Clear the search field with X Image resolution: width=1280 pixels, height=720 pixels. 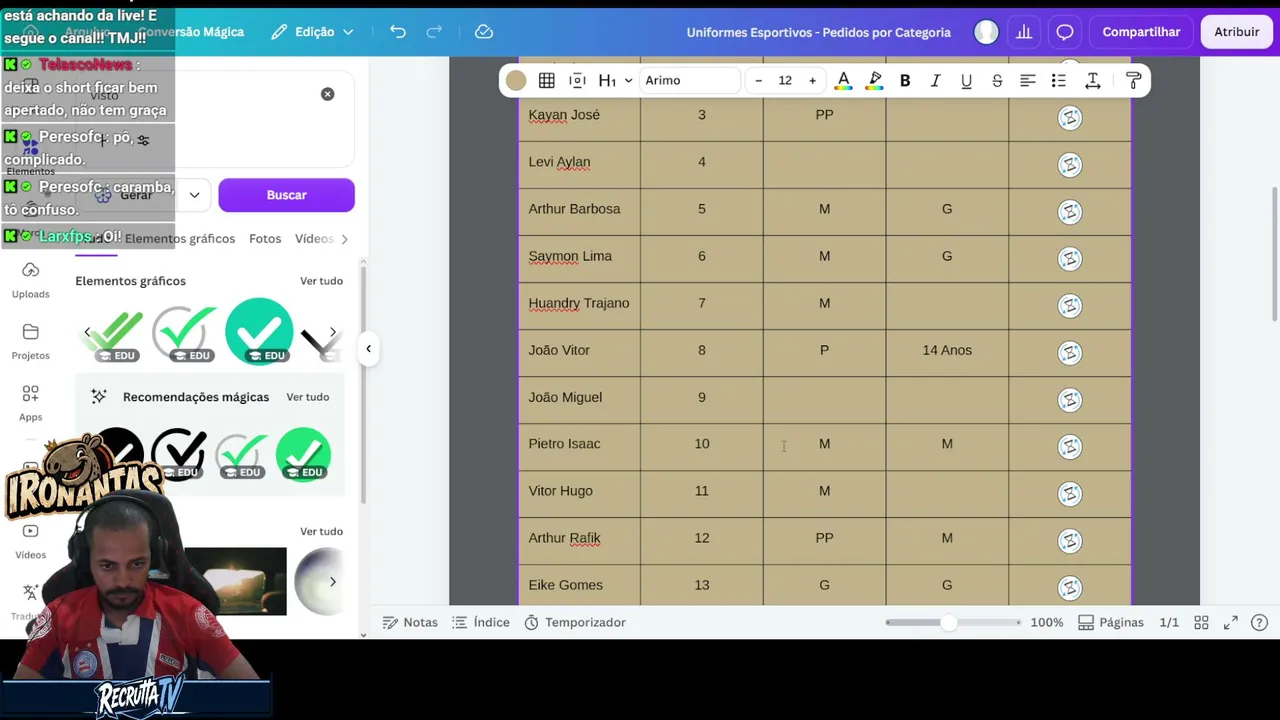[327, 94]
